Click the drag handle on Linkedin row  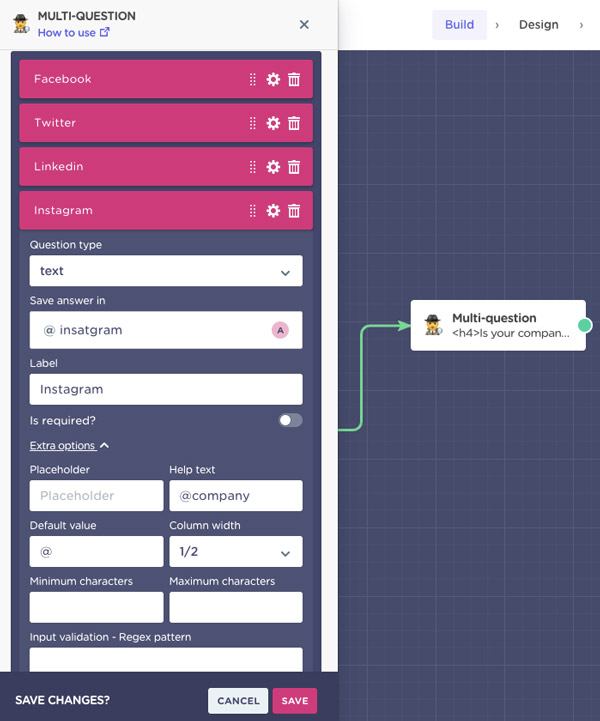click(252, 166)
